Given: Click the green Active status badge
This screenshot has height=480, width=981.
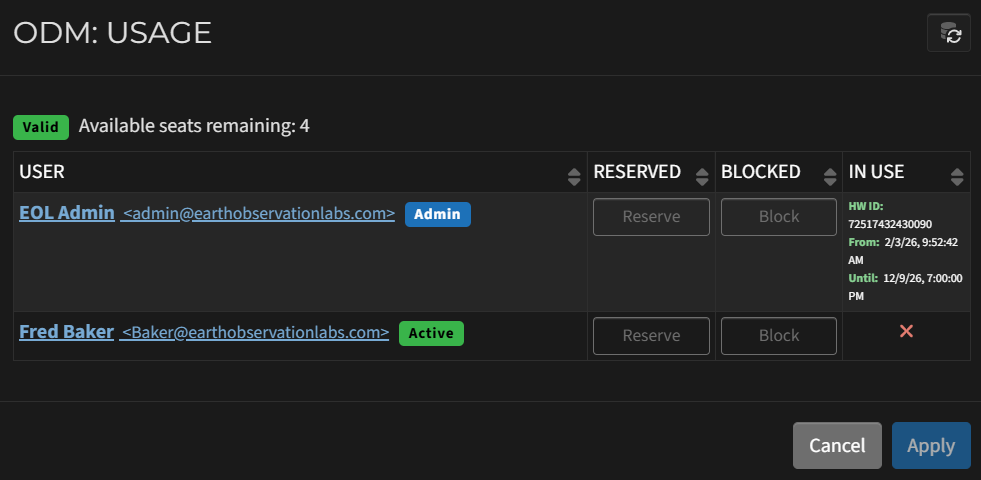Looking at the screenshot, I should [x=431, y=333].
